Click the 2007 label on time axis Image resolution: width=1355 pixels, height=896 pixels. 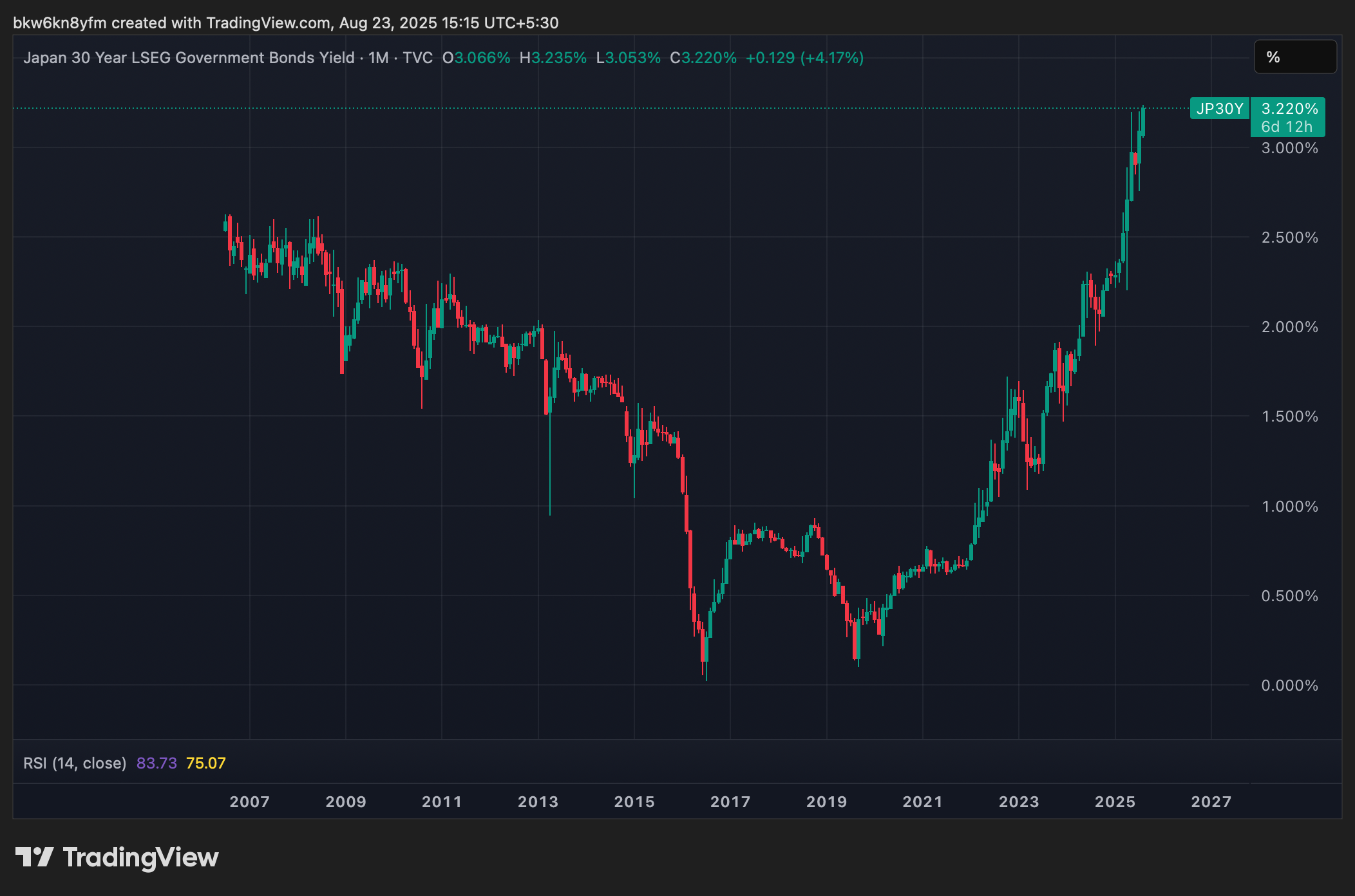pos(249,801)
